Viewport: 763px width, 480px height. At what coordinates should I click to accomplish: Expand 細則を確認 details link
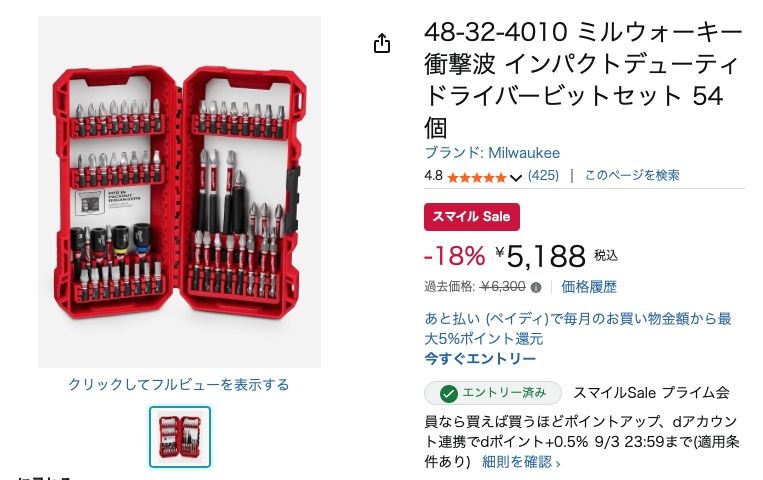pyautogui.click(x=521, y=462)
